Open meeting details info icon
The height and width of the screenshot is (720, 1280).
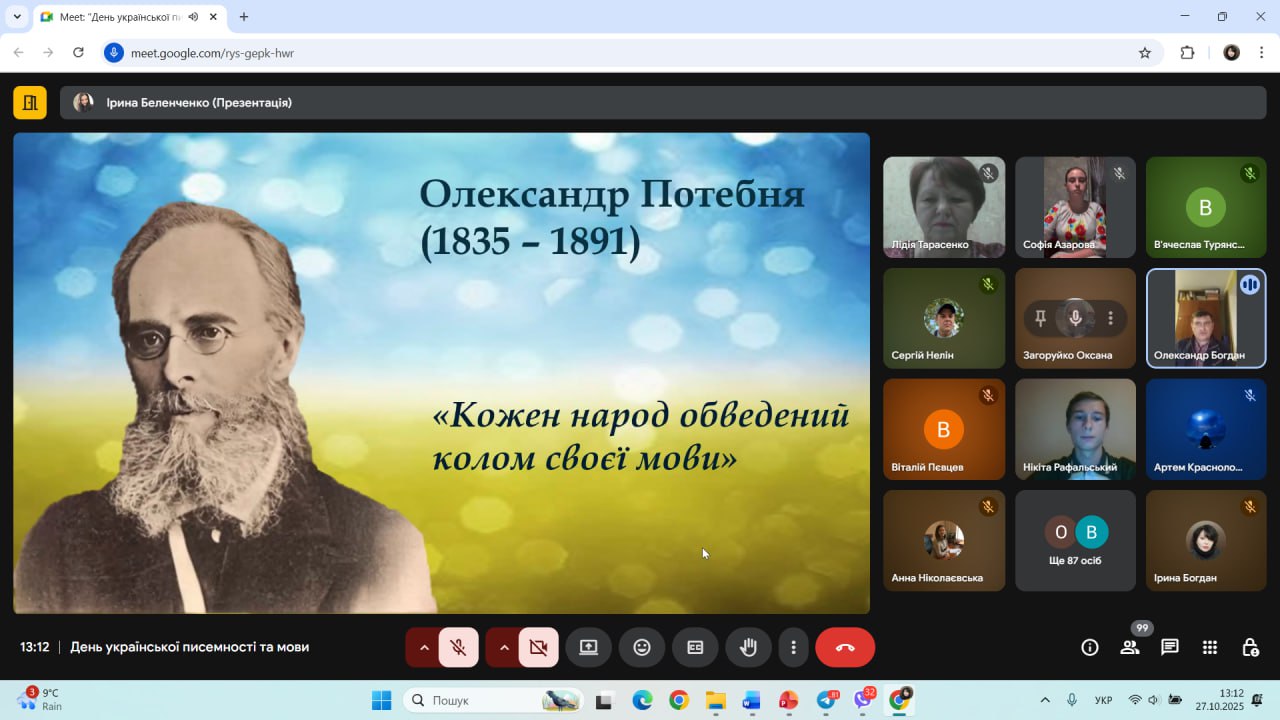[x=1090, y=647]
